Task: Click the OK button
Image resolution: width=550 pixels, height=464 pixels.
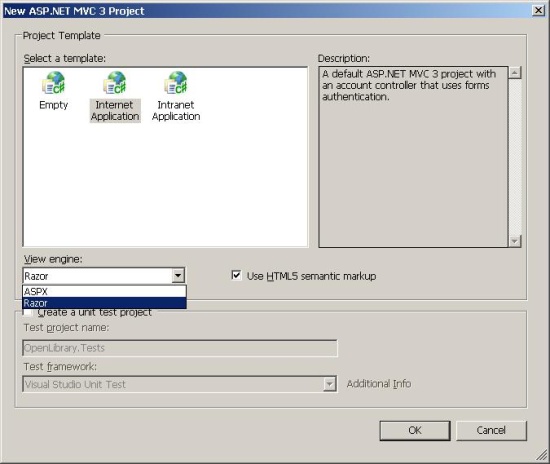Action: point(415,430)
